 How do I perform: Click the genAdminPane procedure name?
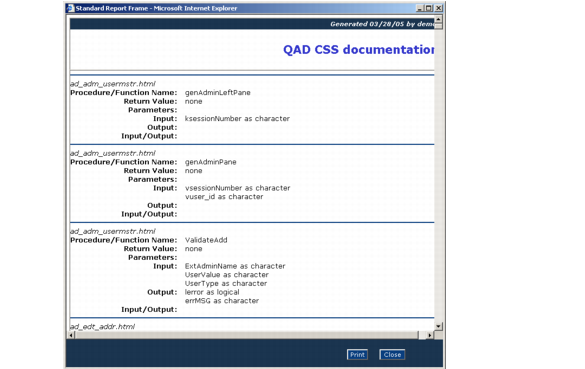tap(210, 162)
